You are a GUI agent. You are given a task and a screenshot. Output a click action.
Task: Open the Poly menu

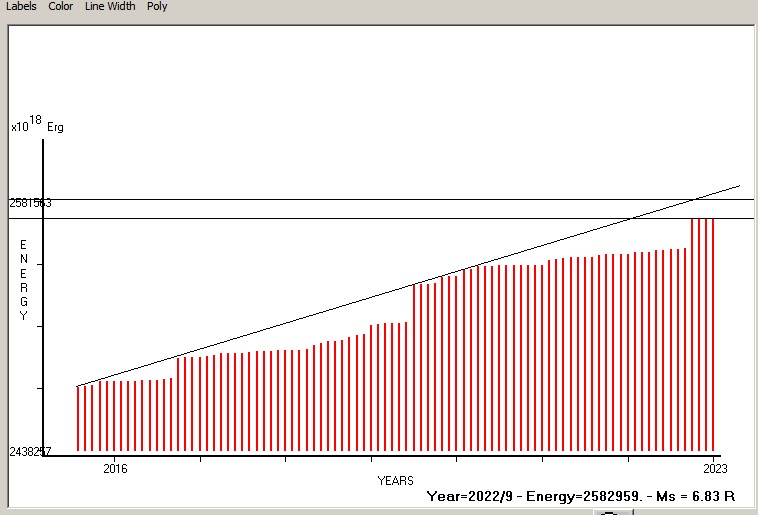point(157,7)
